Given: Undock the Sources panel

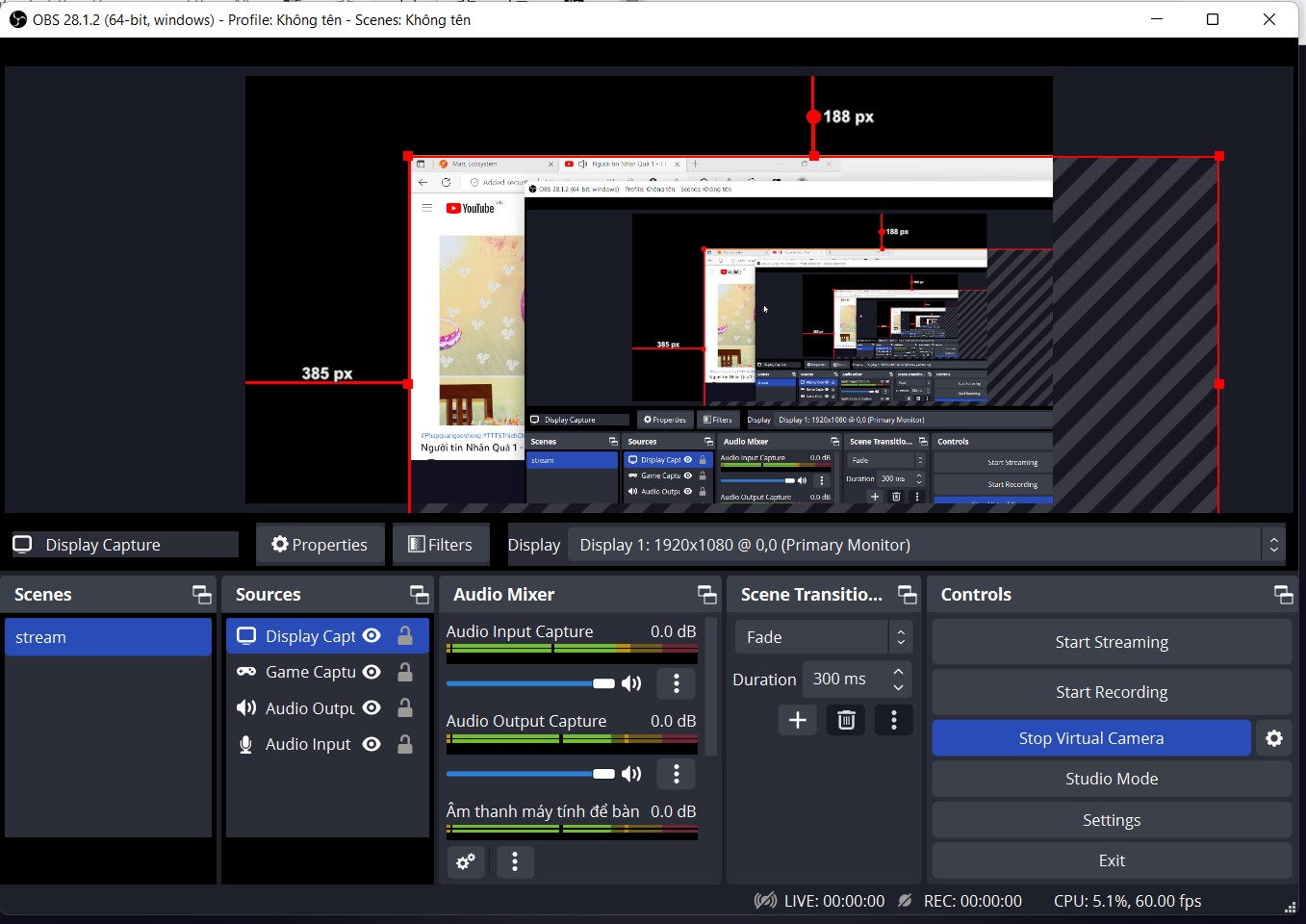Looking at the screenshot, I should [419, 595].
